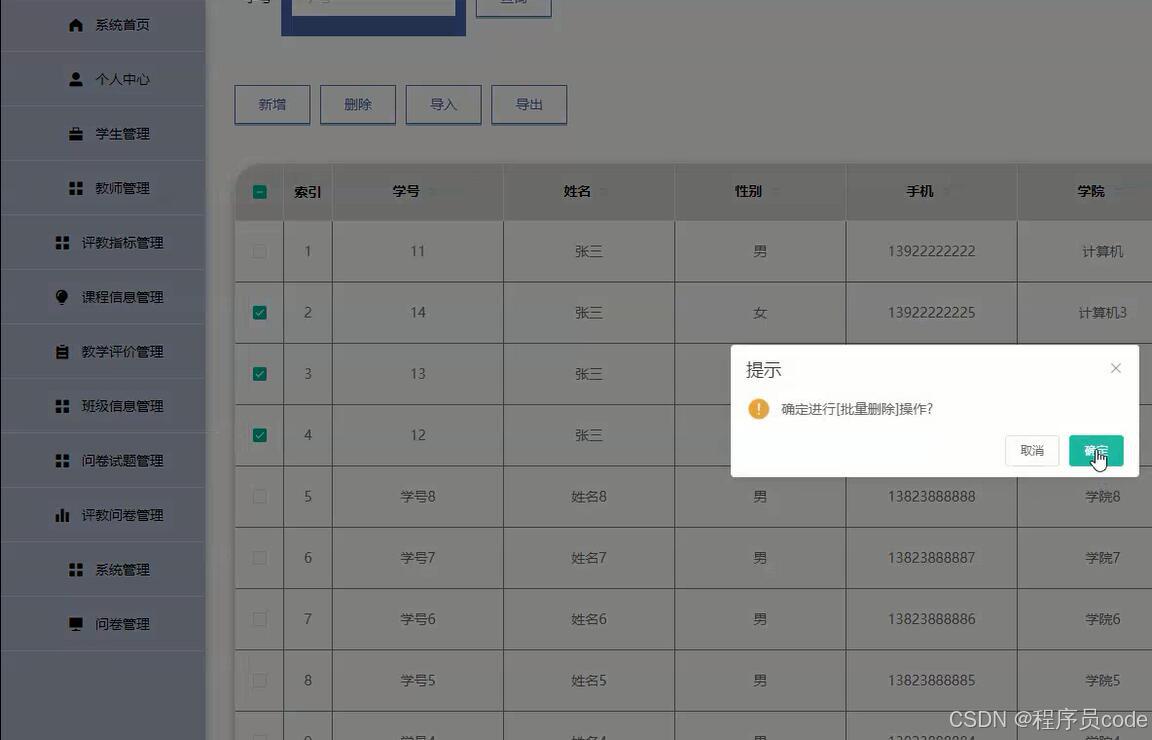Click the 提示 dialog title
This screenshot has height=740, width=1152.
click(763, 370)
